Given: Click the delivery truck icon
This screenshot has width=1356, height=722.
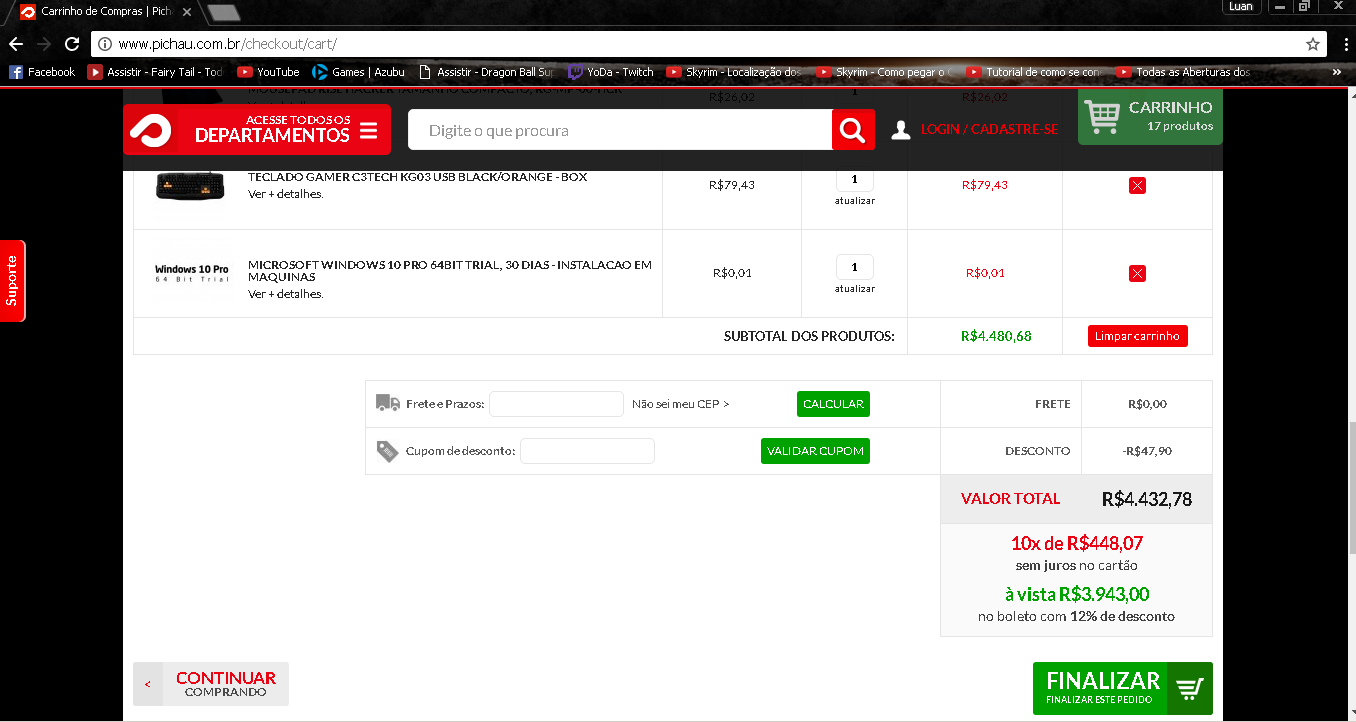Looking at the screenshot, I should click(388, 403).
